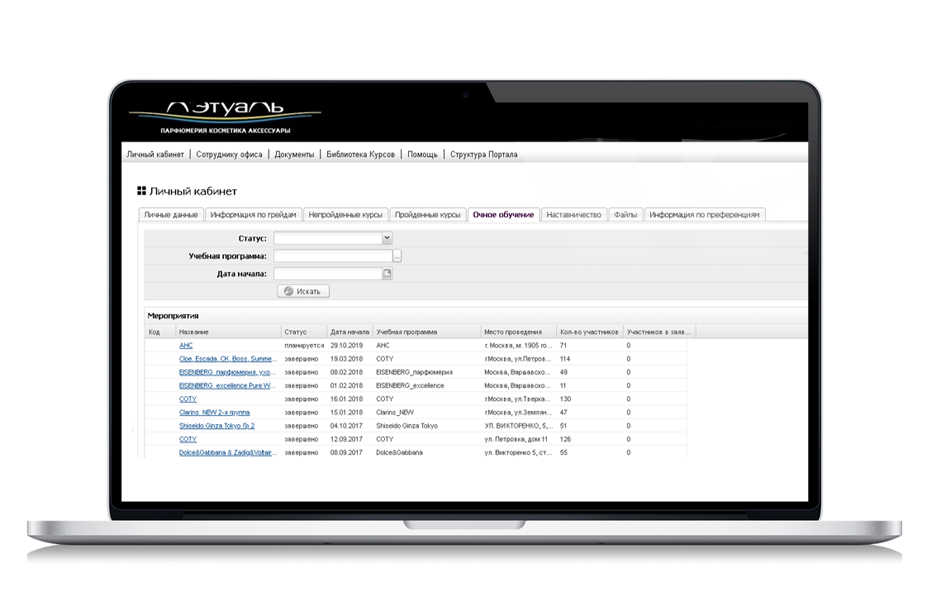Click the calendar icon next to Дата начала
The image size is (926, 600).
(x=387, y=273)
